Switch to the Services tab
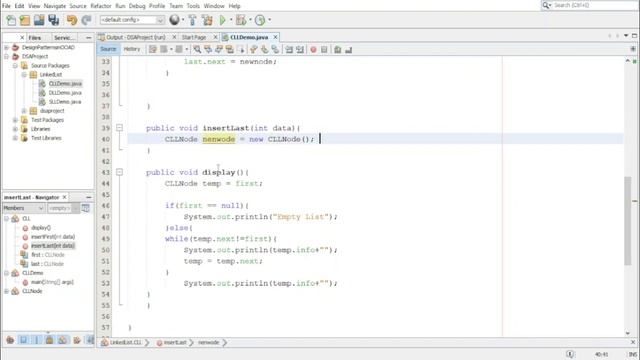Image resolution: width=640 pixels, height=360 pixels. click(x=64, y=38)
